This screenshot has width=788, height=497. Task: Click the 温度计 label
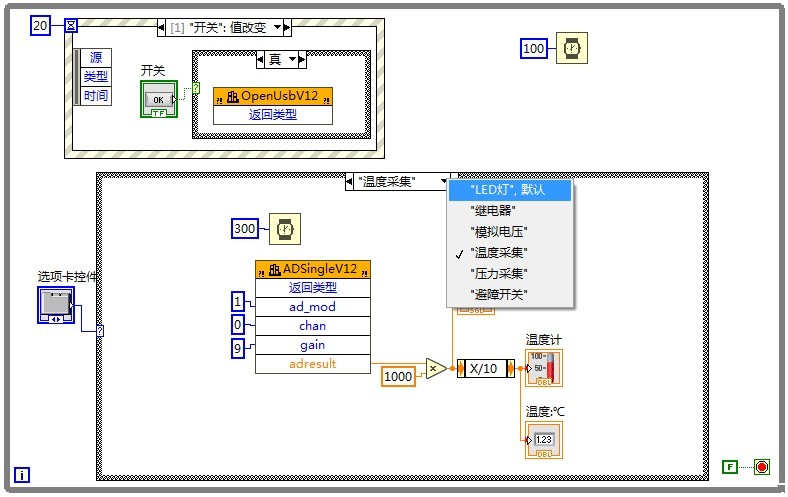[x=544, y=340]
